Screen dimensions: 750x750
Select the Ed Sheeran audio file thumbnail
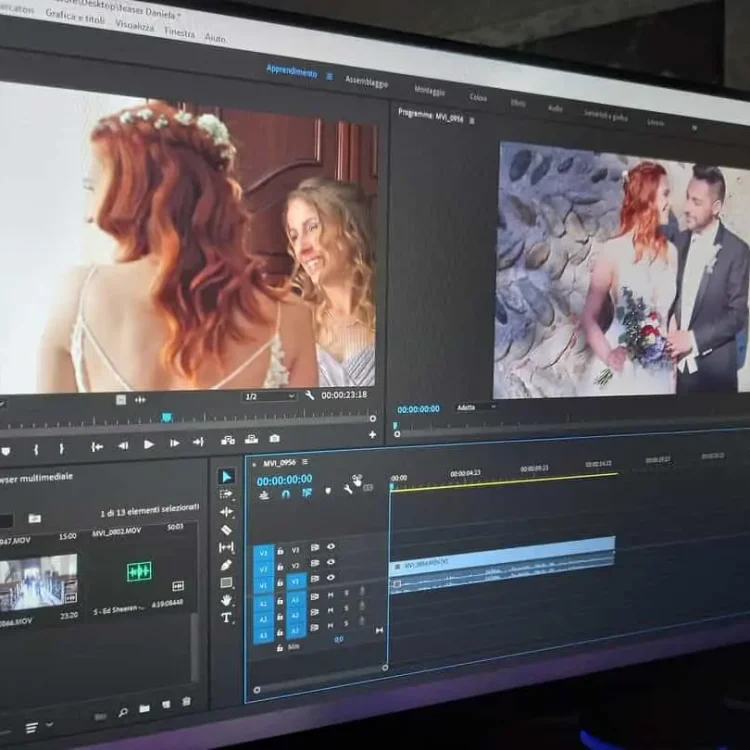point(139,571)
